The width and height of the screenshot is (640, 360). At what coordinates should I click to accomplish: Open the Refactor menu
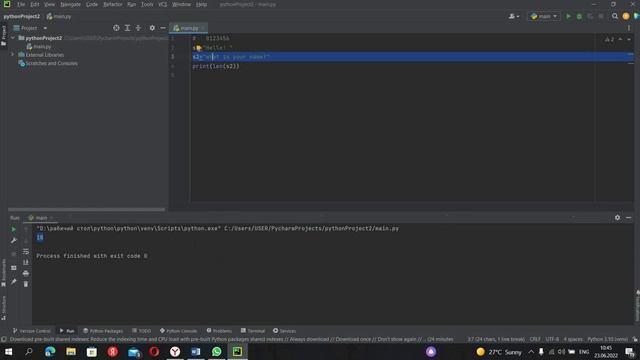(113, 4)
